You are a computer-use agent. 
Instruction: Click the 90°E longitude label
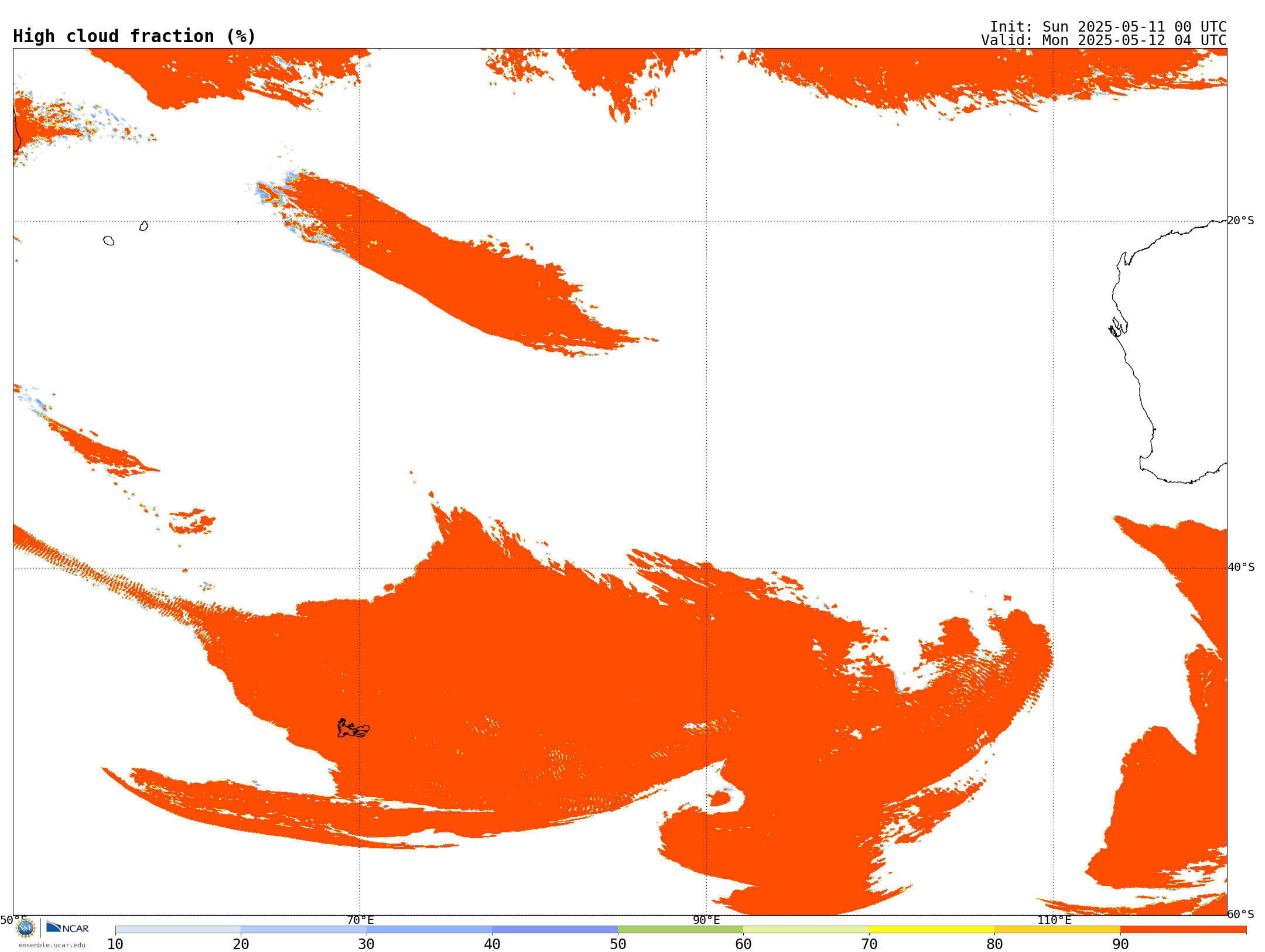point(706,920)
